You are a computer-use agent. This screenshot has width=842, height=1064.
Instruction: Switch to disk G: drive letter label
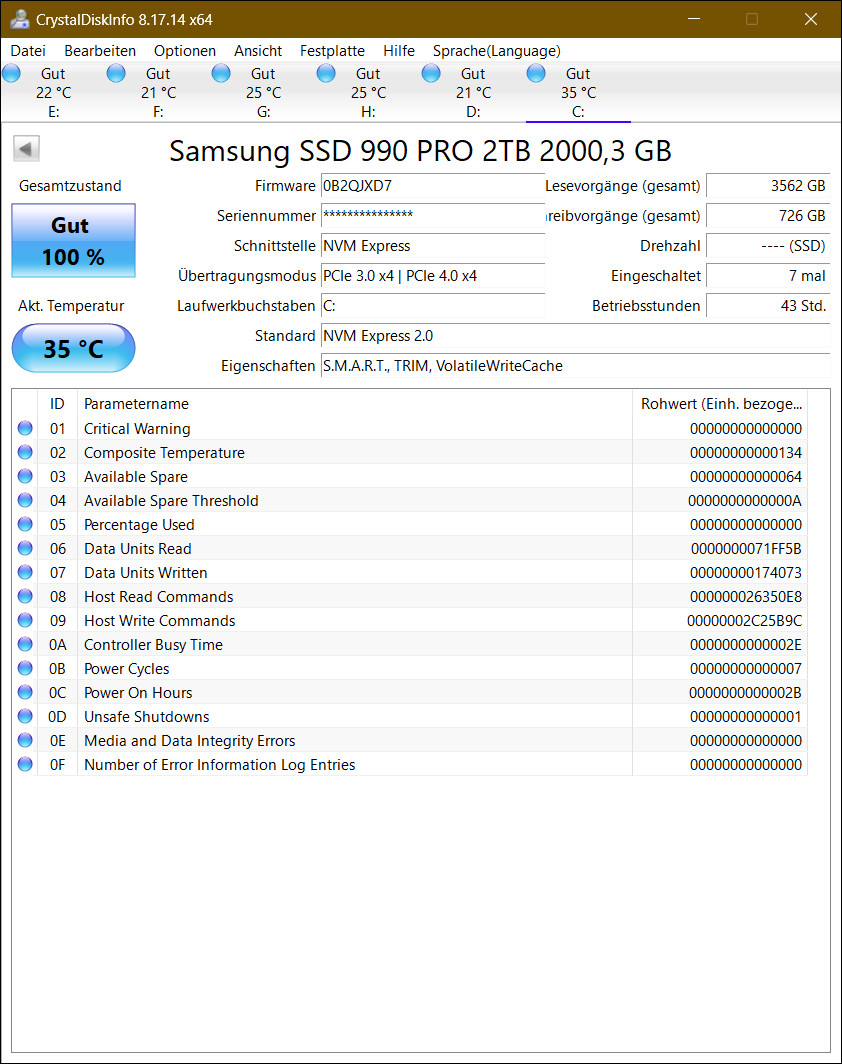point(263,112)
